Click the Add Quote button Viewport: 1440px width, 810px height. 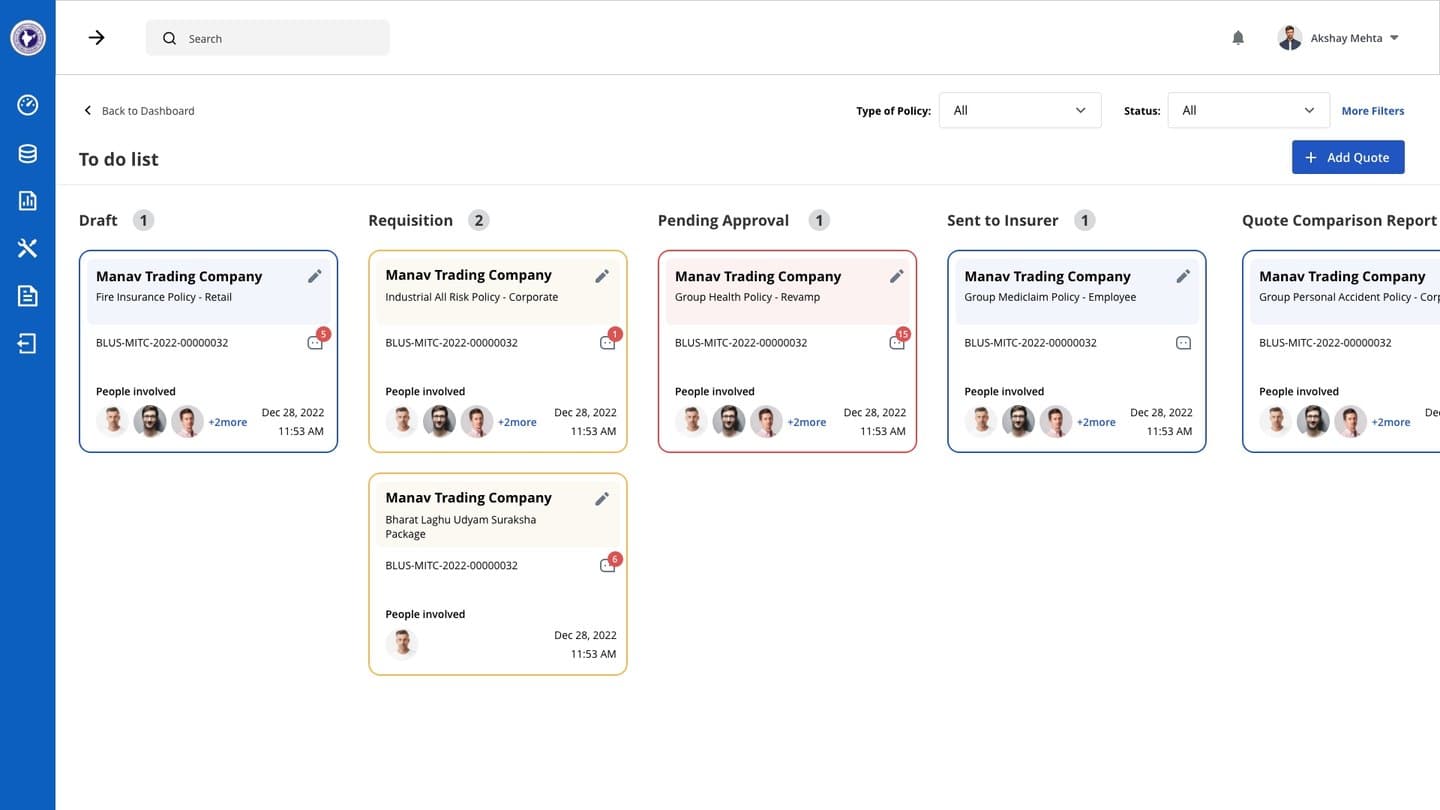1348,157
